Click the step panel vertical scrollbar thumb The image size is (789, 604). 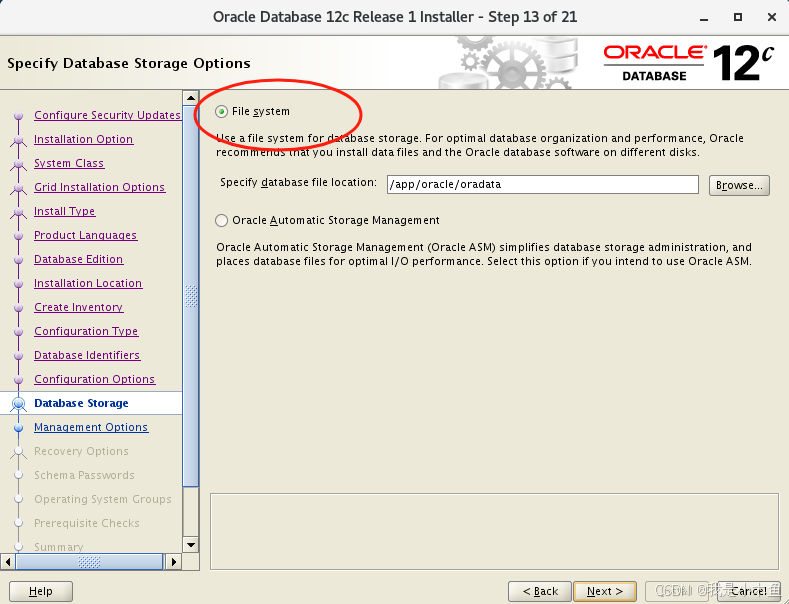click(191, 296)
